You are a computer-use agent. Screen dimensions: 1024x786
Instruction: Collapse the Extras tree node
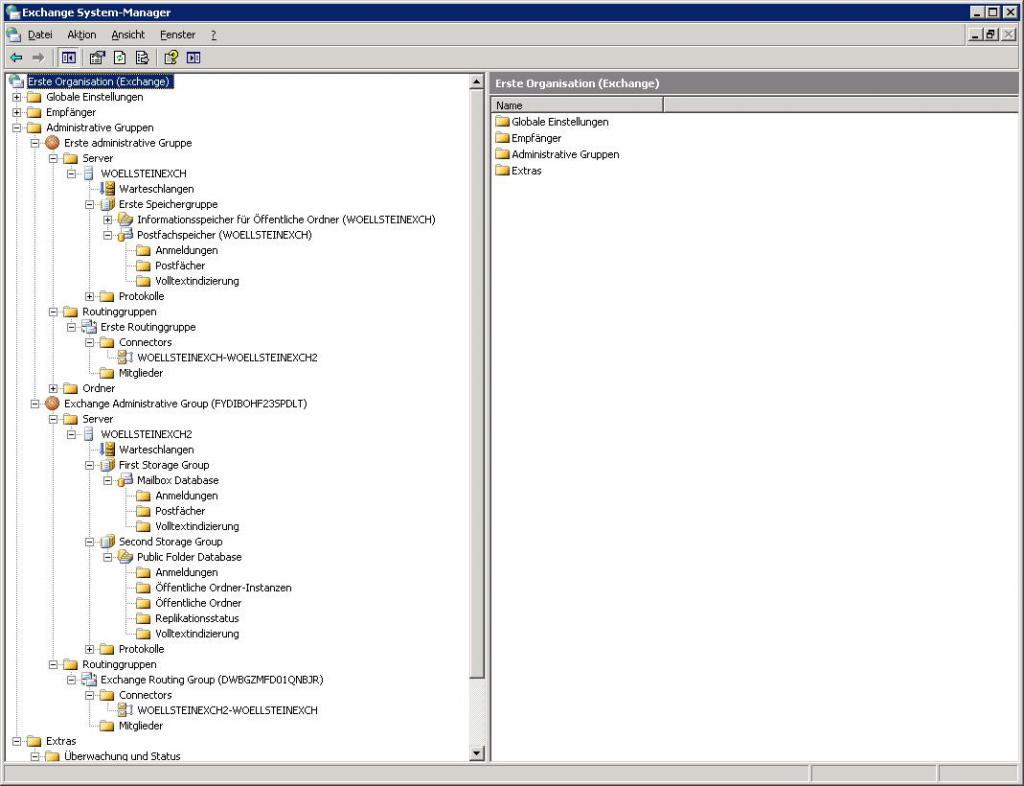tap(17, 742)
